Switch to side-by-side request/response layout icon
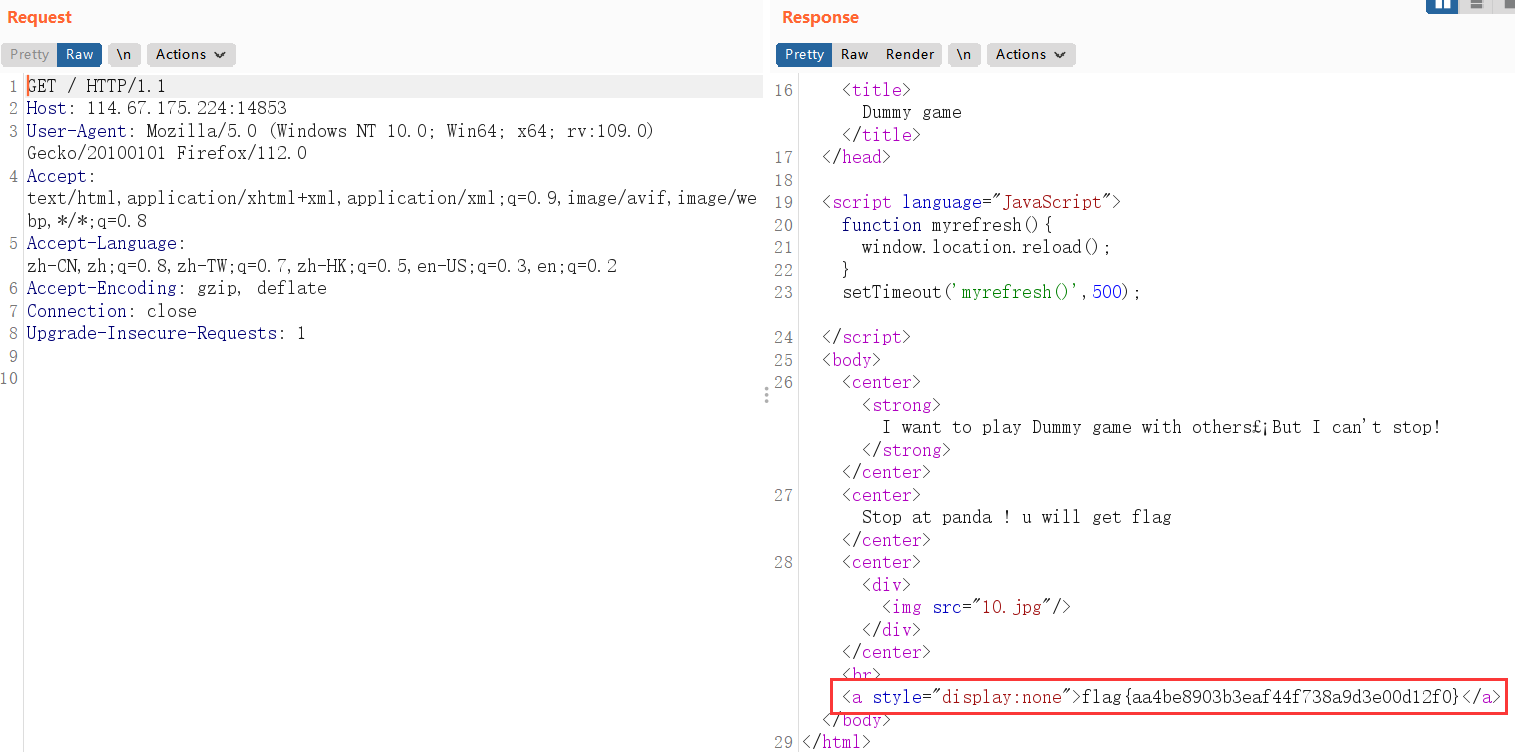1515x752 pixels. point(1442,4)
